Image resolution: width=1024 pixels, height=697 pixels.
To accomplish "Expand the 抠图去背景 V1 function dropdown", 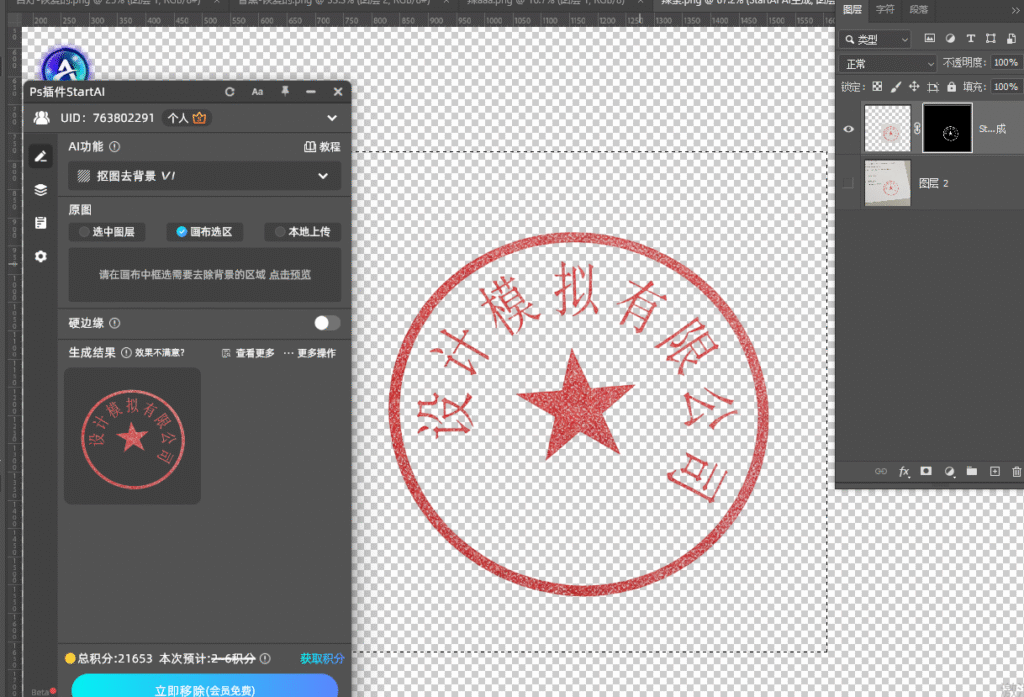I will point(204,176).
